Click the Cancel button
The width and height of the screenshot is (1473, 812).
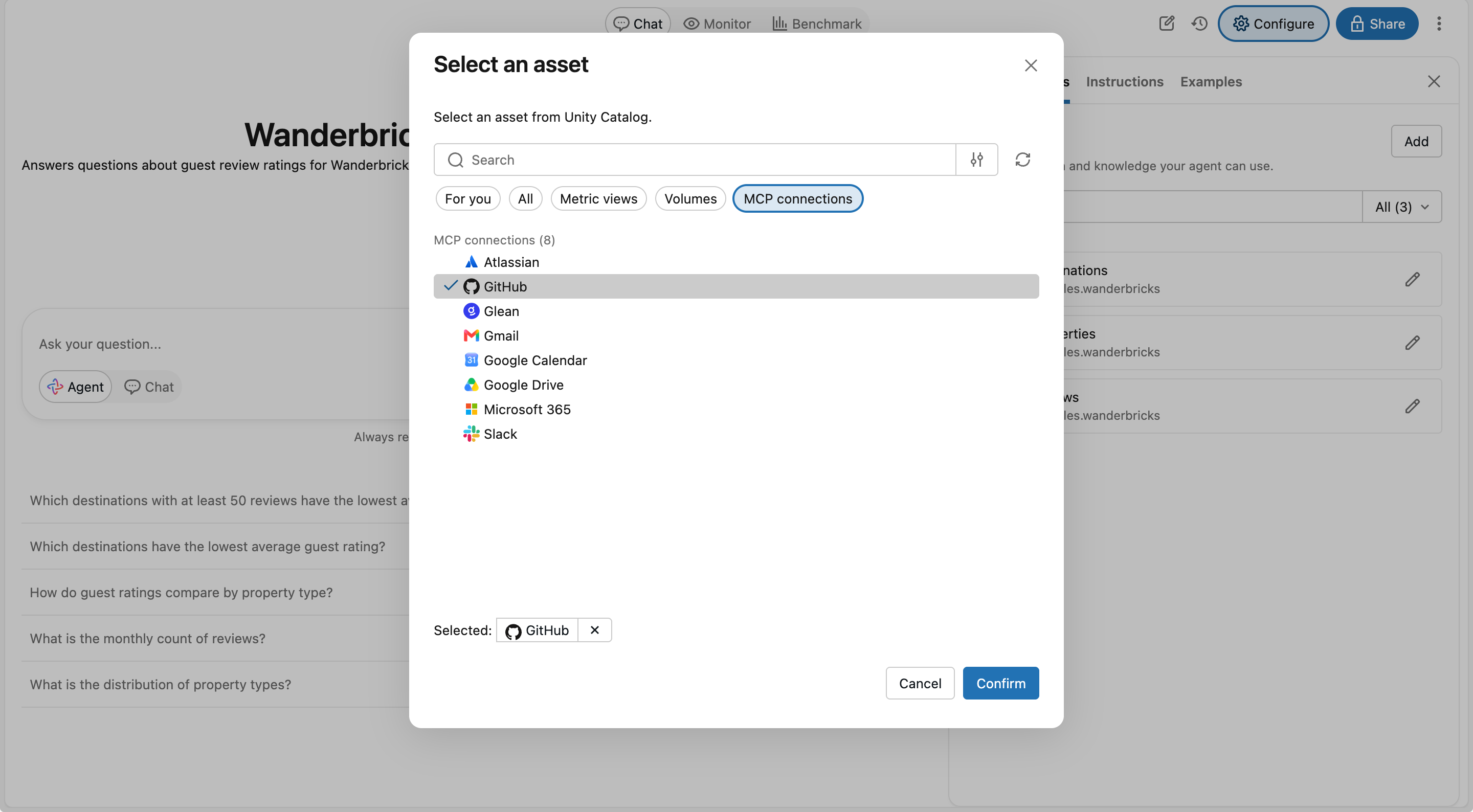point(920,683)
